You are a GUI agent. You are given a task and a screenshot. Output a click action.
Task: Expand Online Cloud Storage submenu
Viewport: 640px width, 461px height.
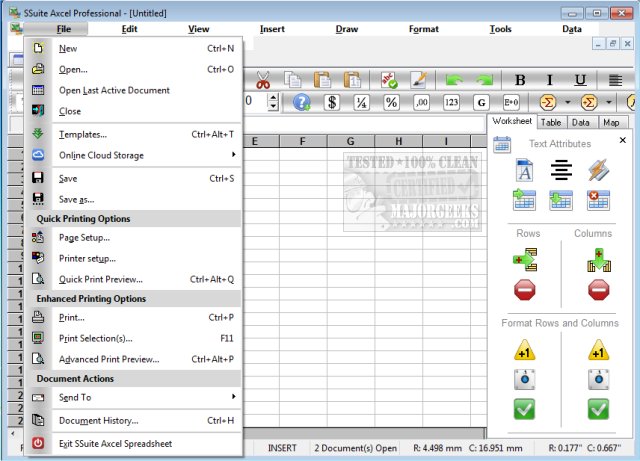135,155
